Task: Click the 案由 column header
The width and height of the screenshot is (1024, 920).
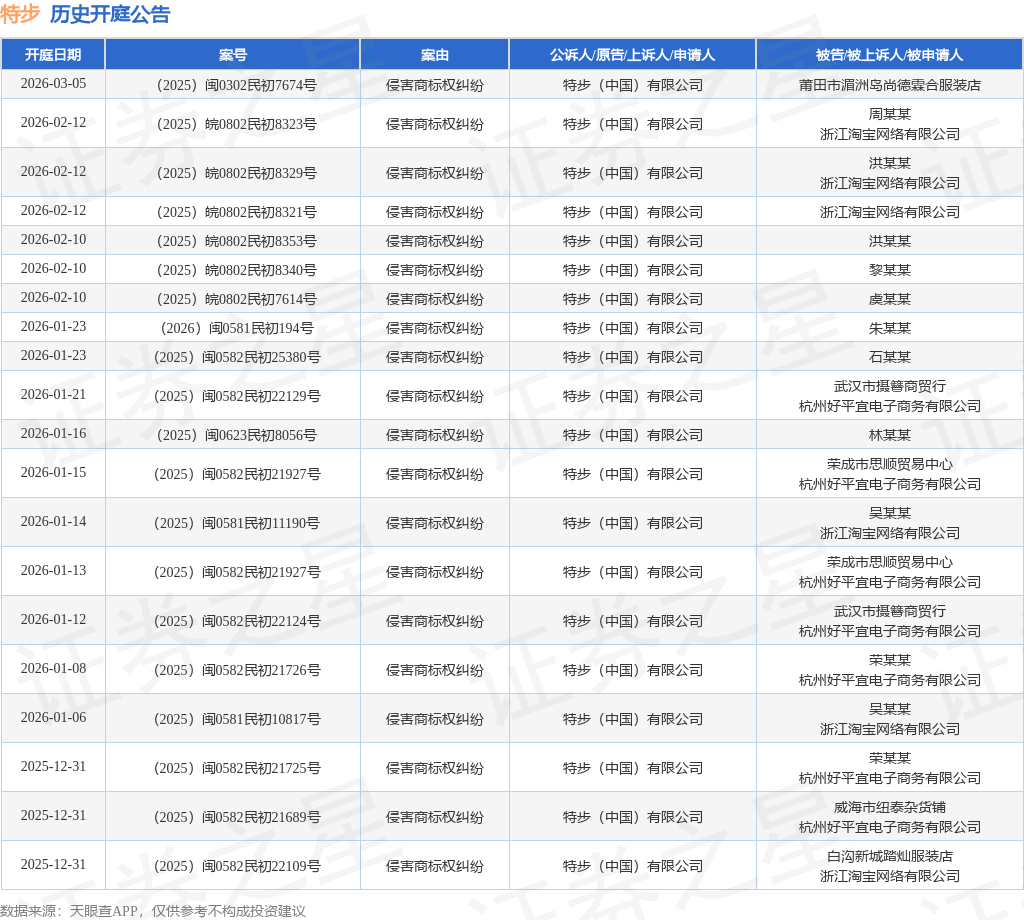Action: pyautogui.click(x=434, y=55)
